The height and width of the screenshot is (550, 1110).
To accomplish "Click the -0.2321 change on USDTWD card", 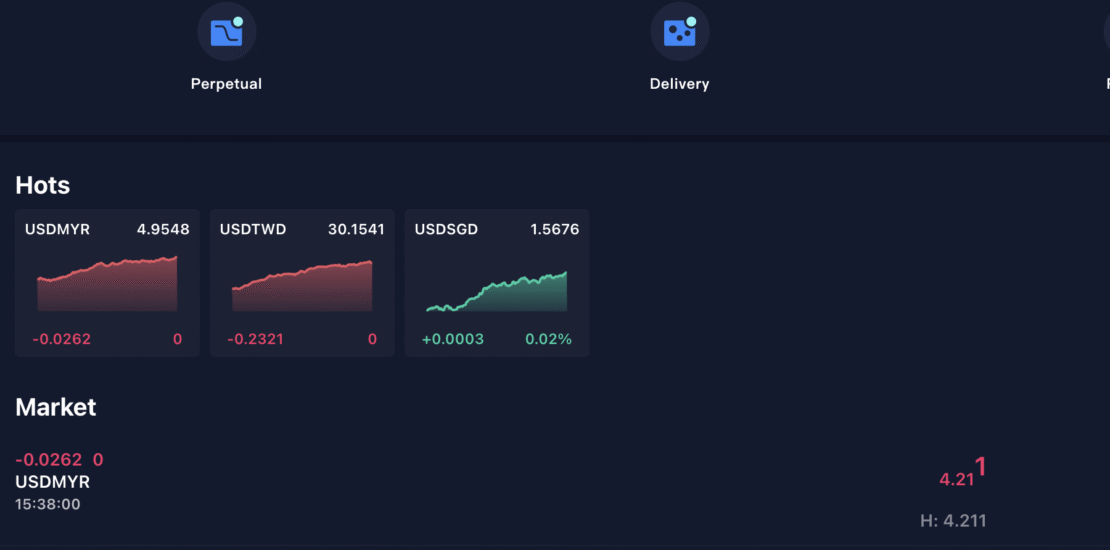I will [255, 339].
